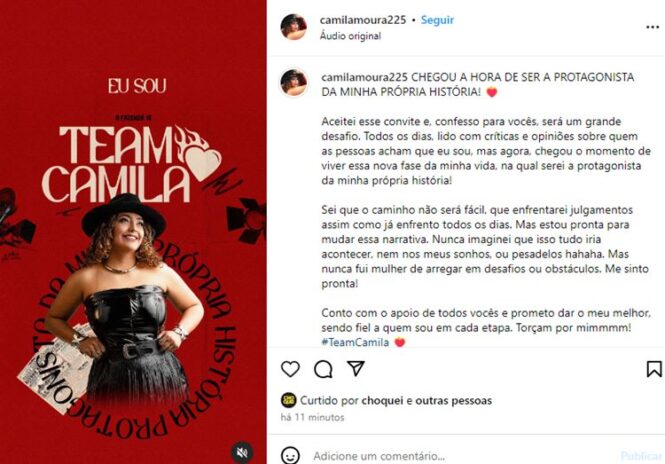Save the post with bookmark icon

[x=654, y=369]
